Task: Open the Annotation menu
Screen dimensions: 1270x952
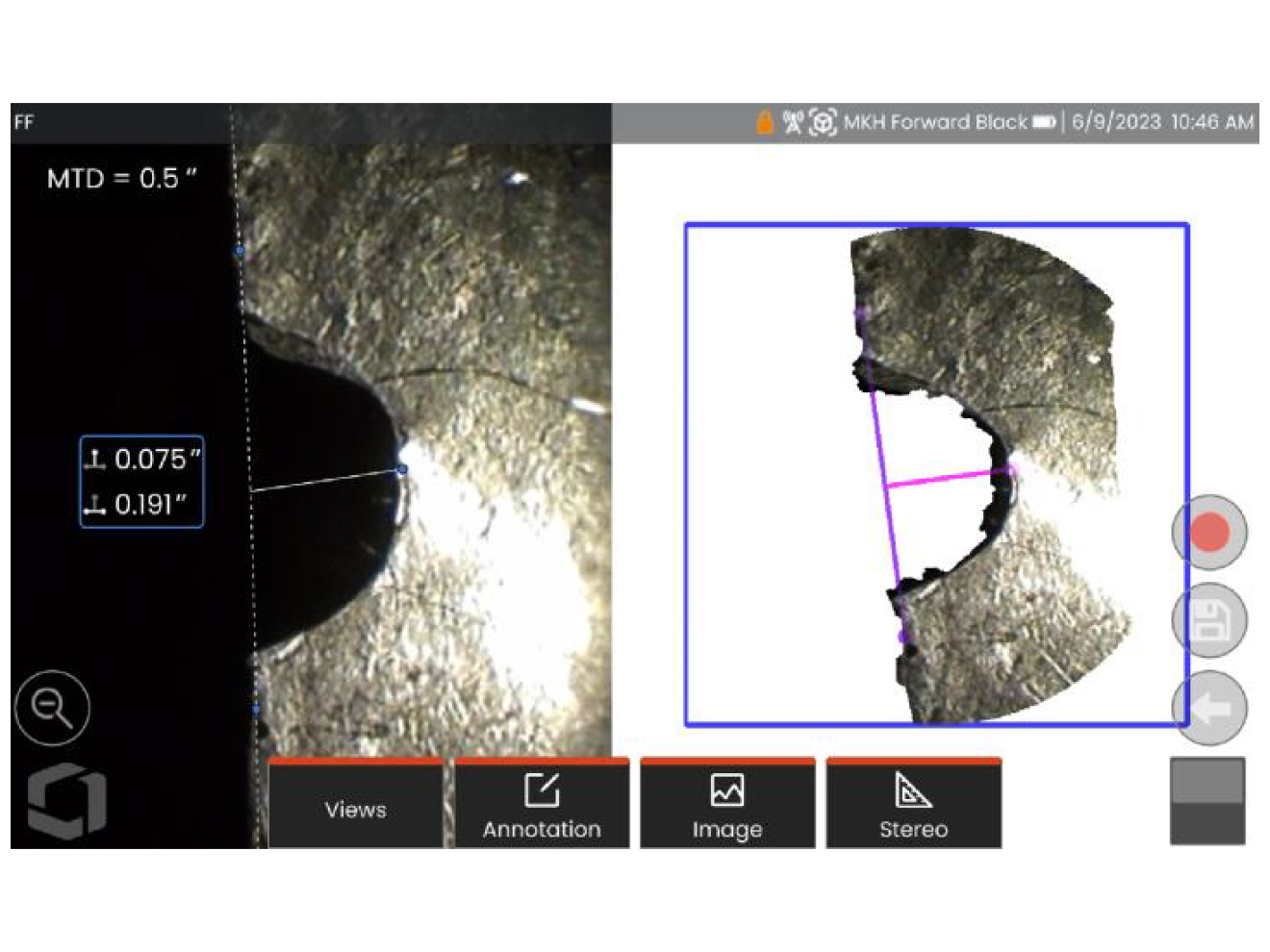Action: [x=542, y=806]
